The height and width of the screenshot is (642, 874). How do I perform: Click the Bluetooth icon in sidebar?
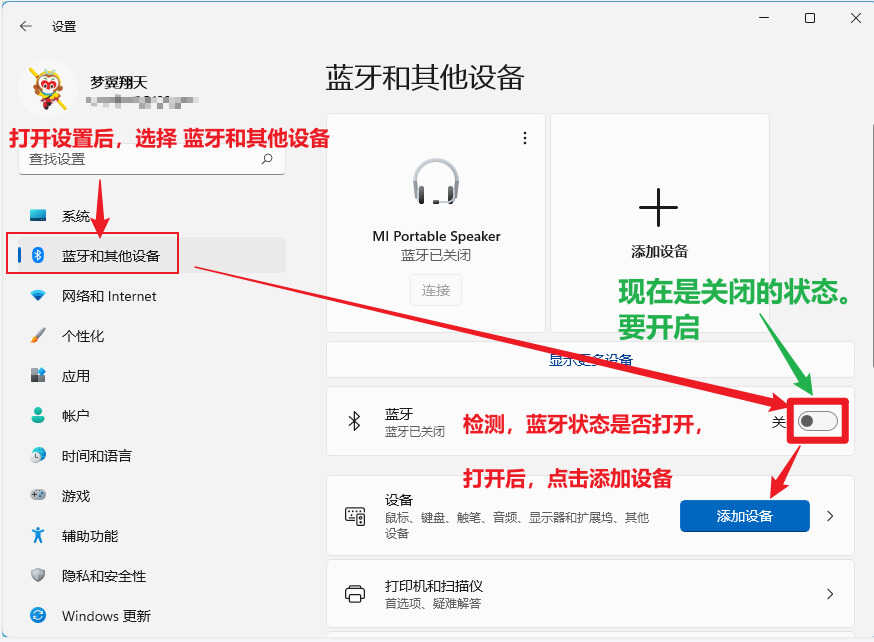[38, 255]
